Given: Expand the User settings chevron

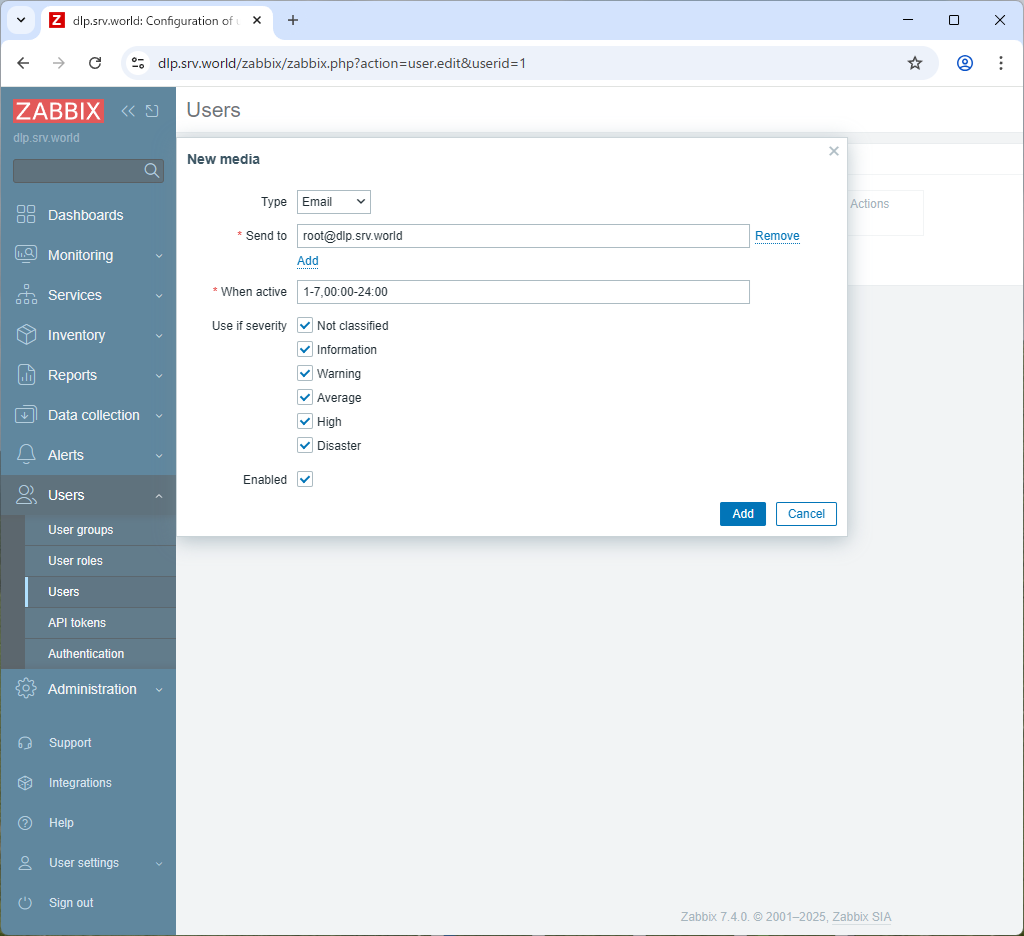Looking at the screenshot, I should tap(159, 863).
